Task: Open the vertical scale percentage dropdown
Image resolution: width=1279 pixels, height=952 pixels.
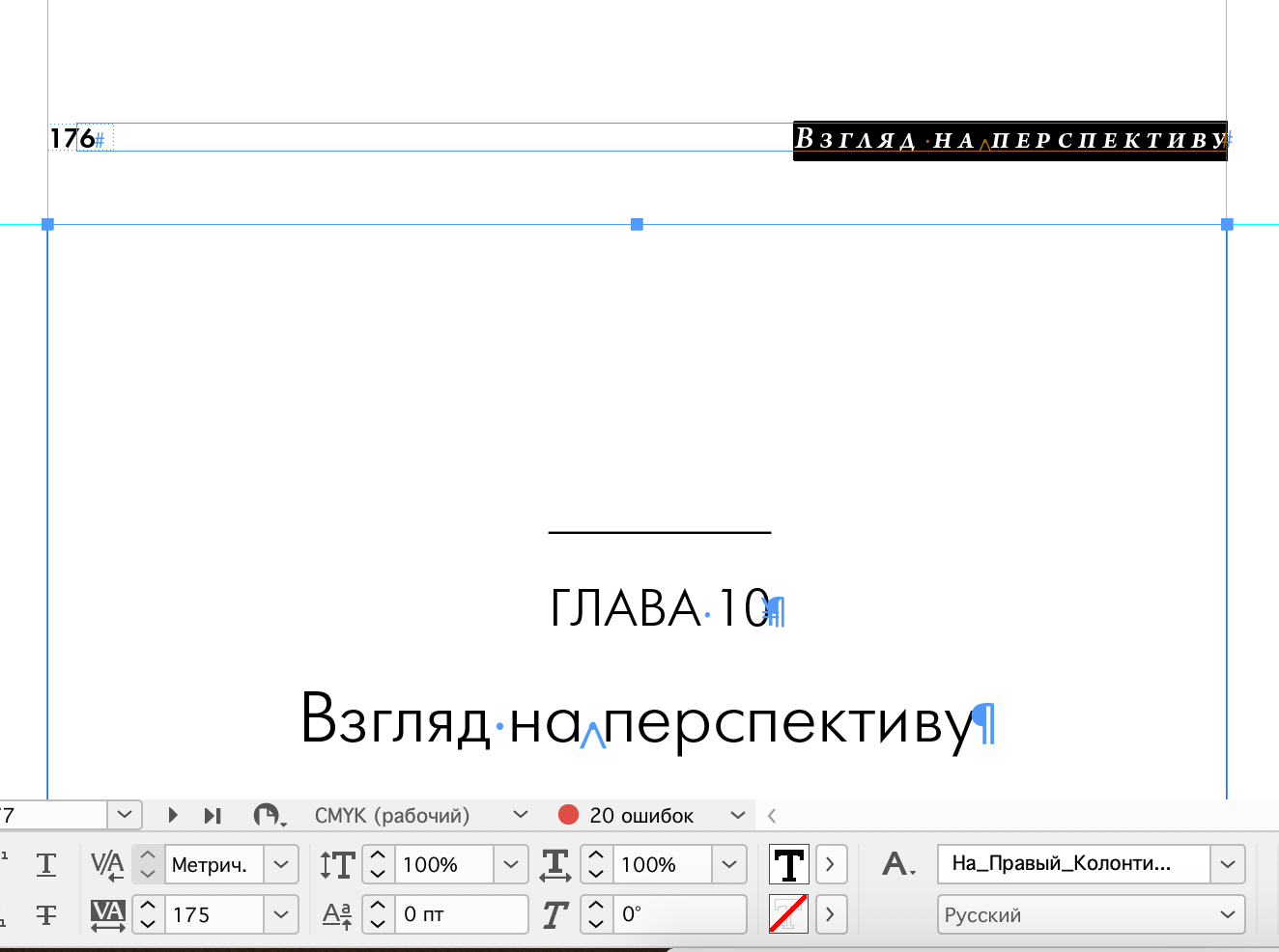Action: click(x=511, y=864)
